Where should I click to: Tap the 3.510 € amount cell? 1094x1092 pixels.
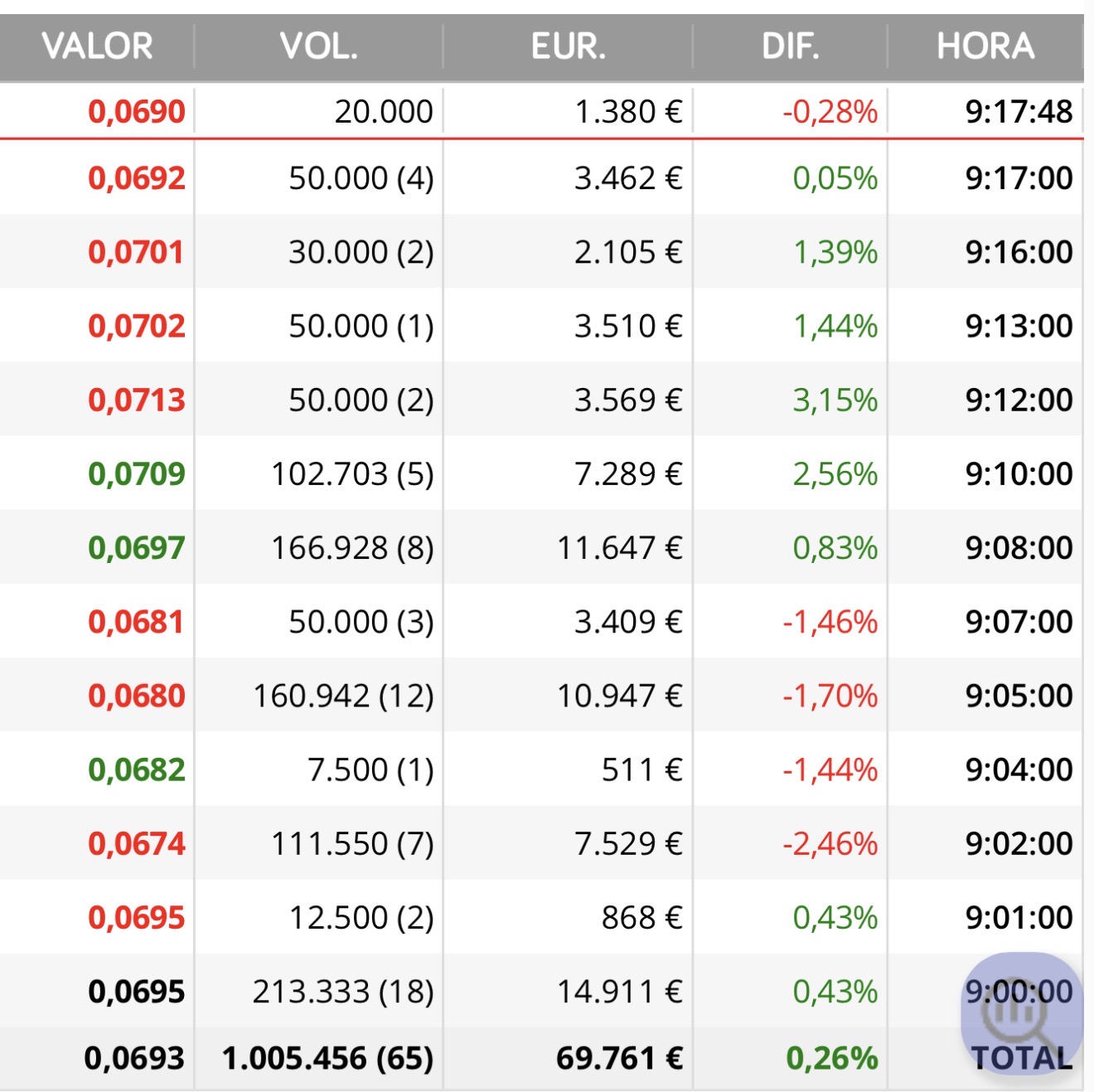[x=629, y=326]
